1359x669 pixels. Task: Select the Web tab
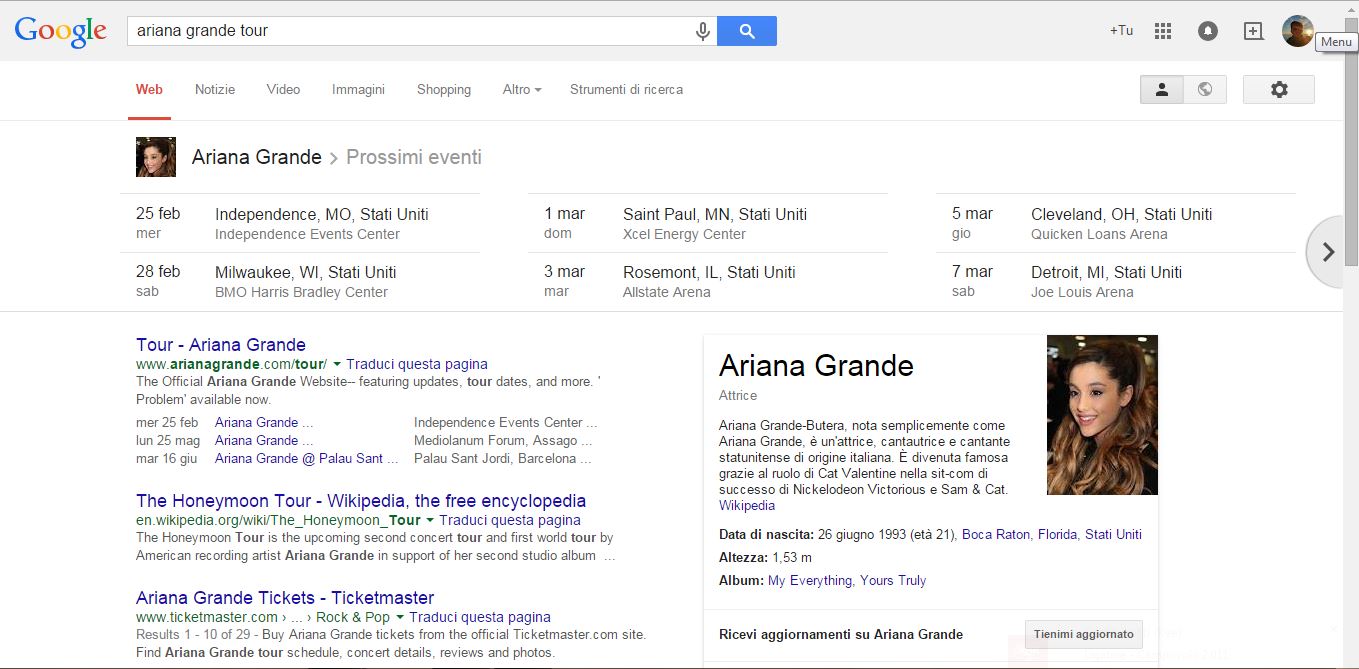point(149,89)
